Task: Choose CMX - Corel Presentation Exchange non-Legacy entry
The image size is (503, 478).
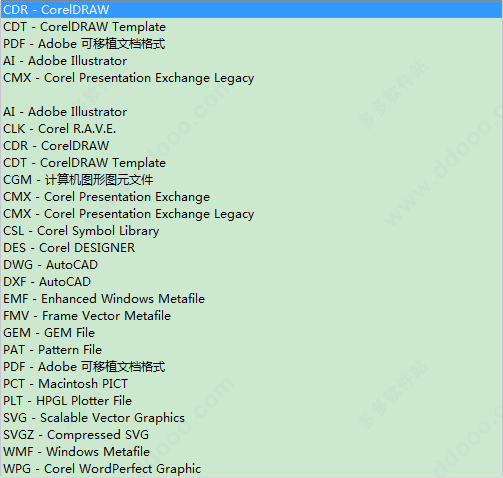Action: tap(251, 197)
